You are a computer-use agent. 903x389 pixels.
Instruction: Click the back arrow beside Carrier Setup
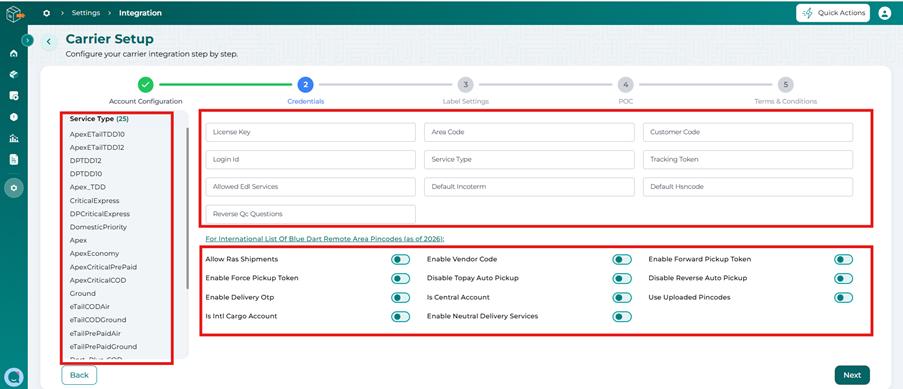[49, 41]
